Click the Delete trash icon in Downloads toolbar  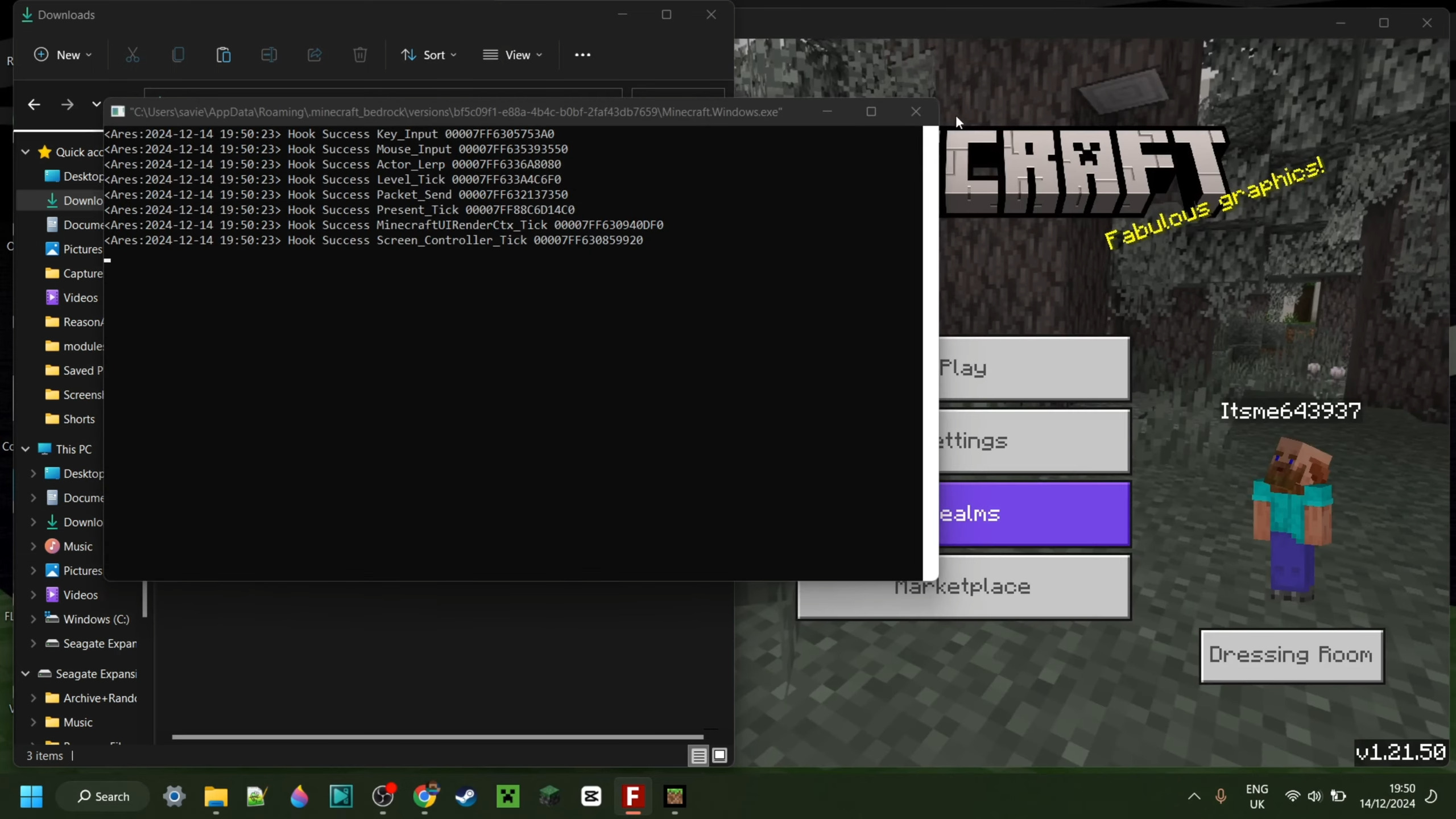pyautogui.click(x=360, y=55)
